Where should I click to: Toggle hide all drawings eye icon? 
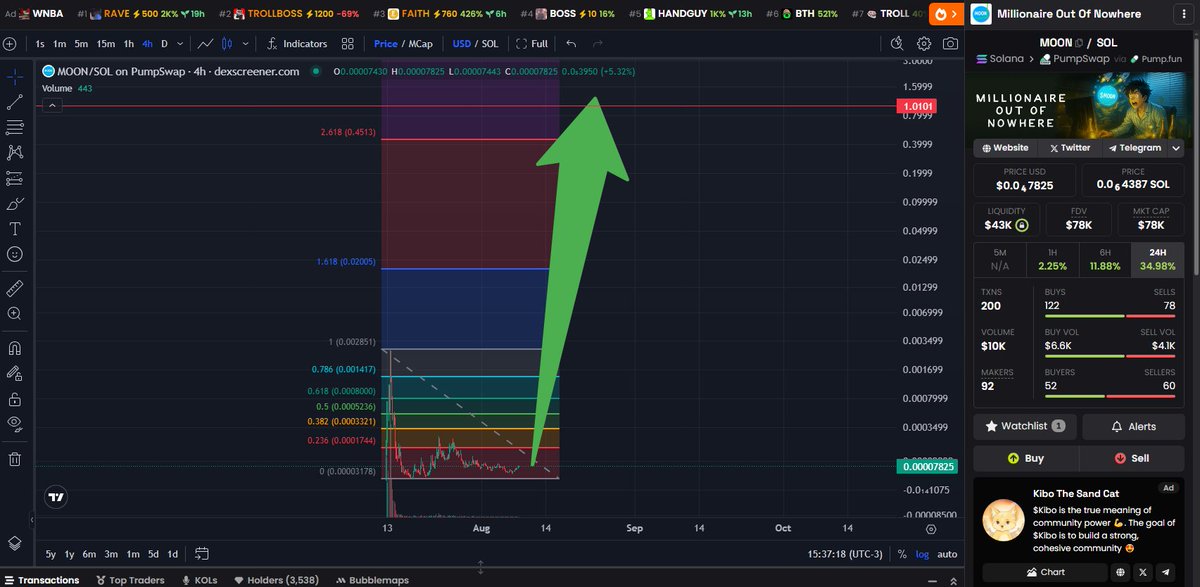pos(15,424)
